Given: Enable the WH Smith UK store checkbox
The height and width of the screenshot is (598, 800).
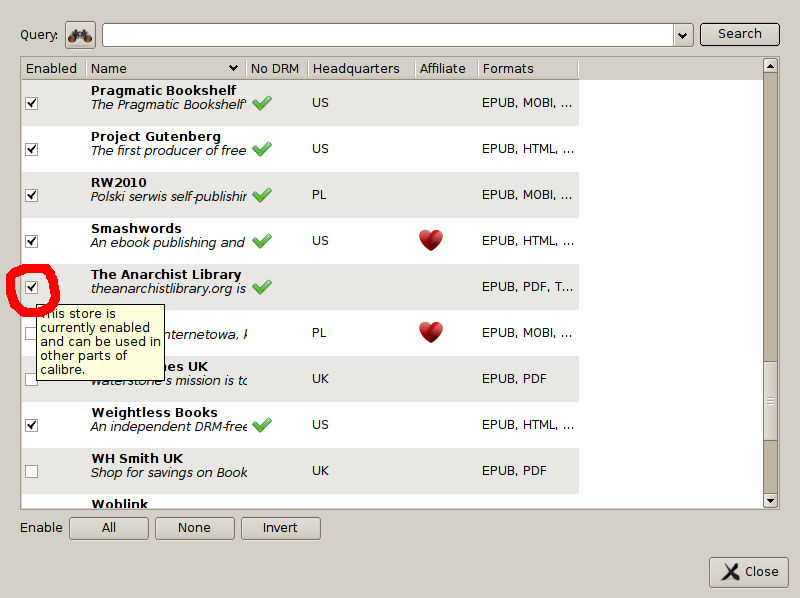Looking at the screenshot, I should point(32,471).
